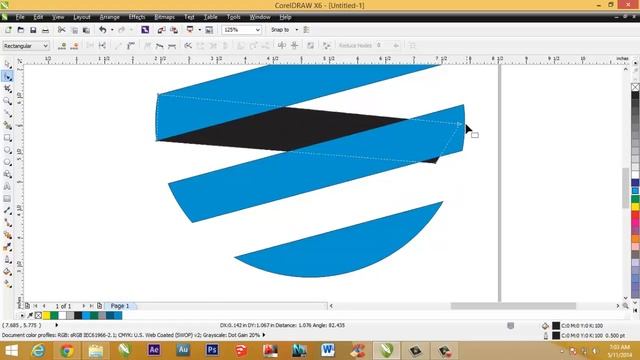Expand Application Launcher dropdown arrow

click(x=200, y=30)
